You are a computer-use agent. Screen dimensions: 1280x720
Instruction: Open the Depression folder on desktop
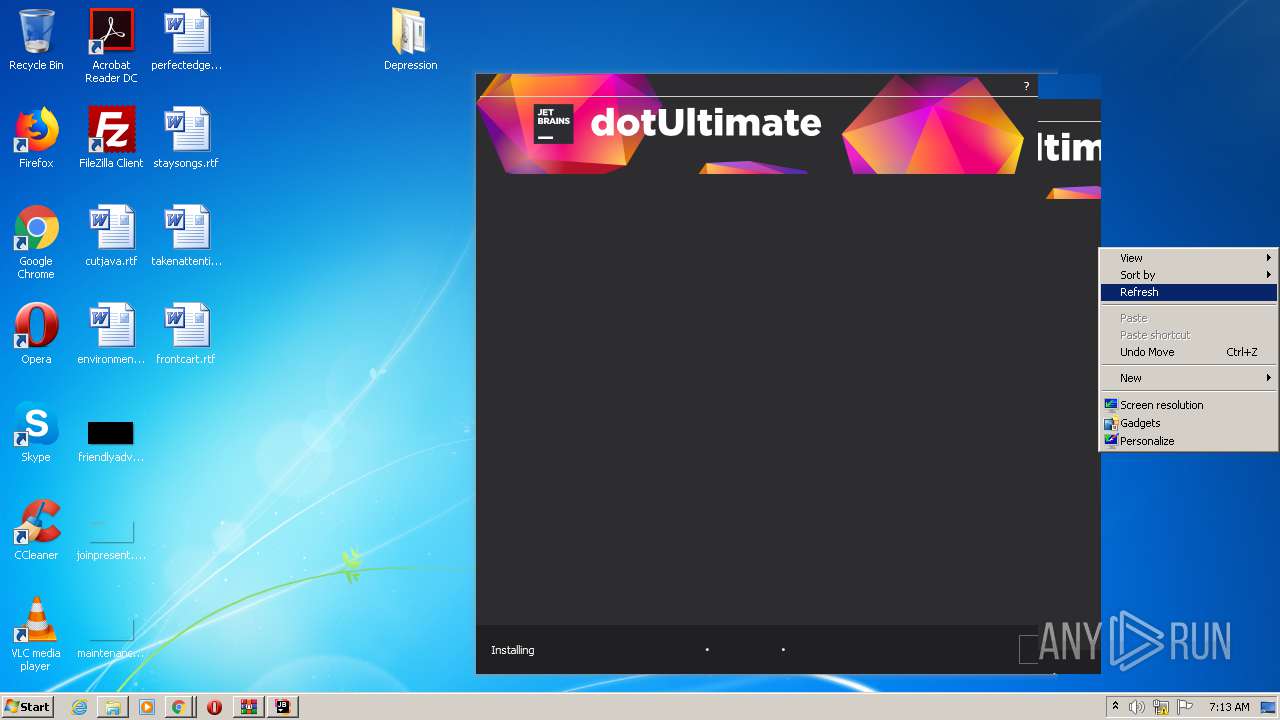410,40
